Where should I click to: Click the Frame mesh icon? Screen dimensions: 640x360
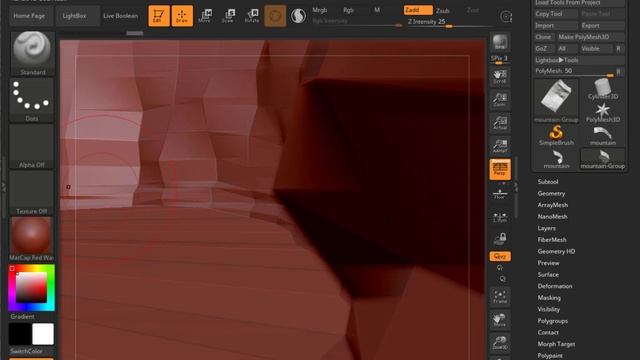[x=500, y=297]
